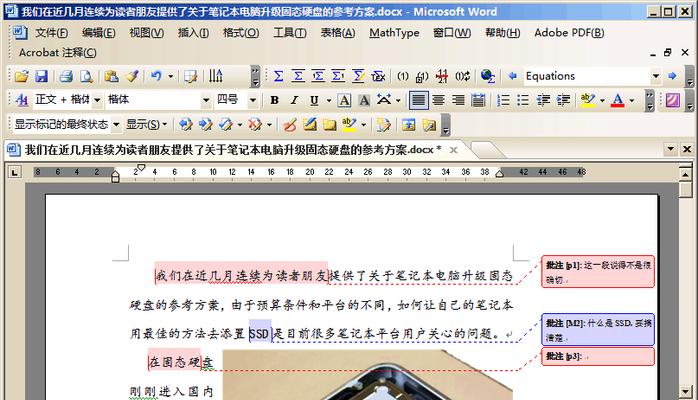Click the Bulleted list icon
The height and width of the screenshot is (400, 698).
click(523, 100)
